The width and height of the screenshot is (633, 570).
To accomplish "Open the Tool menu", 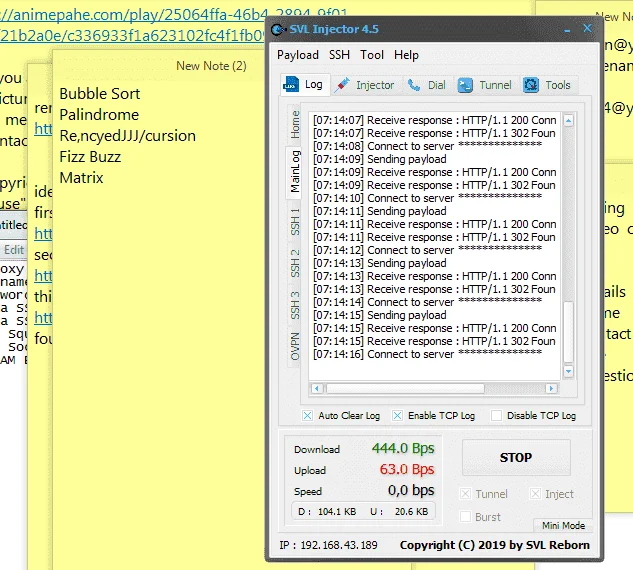I will 372,54.
